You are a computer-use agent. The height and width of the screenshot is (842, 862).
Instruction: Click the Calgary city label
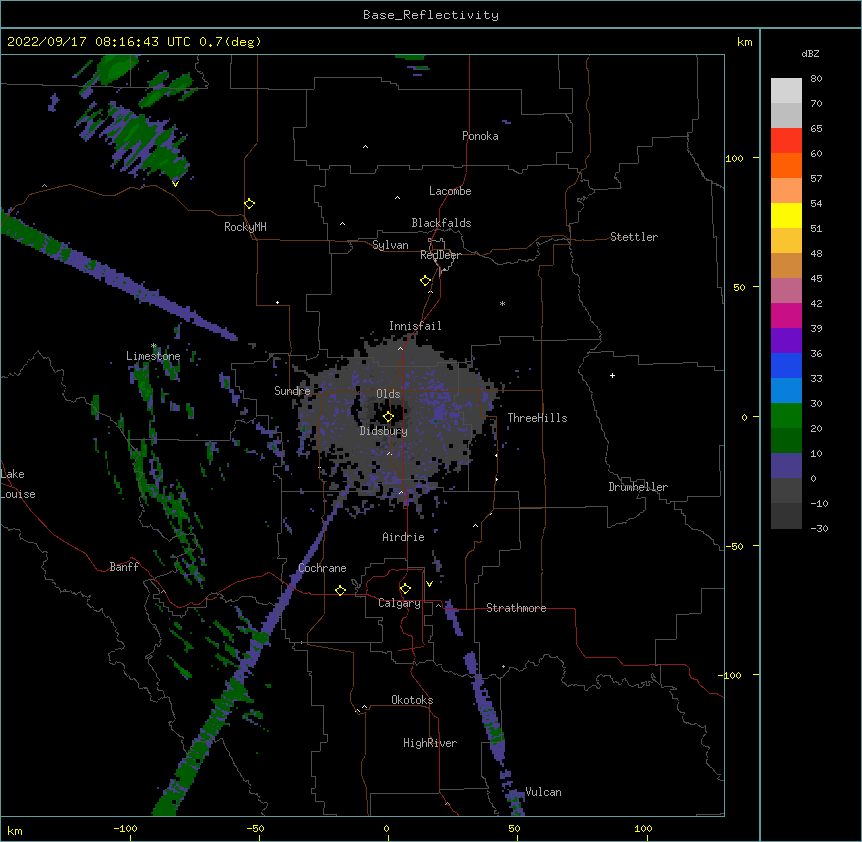[399, 603]
